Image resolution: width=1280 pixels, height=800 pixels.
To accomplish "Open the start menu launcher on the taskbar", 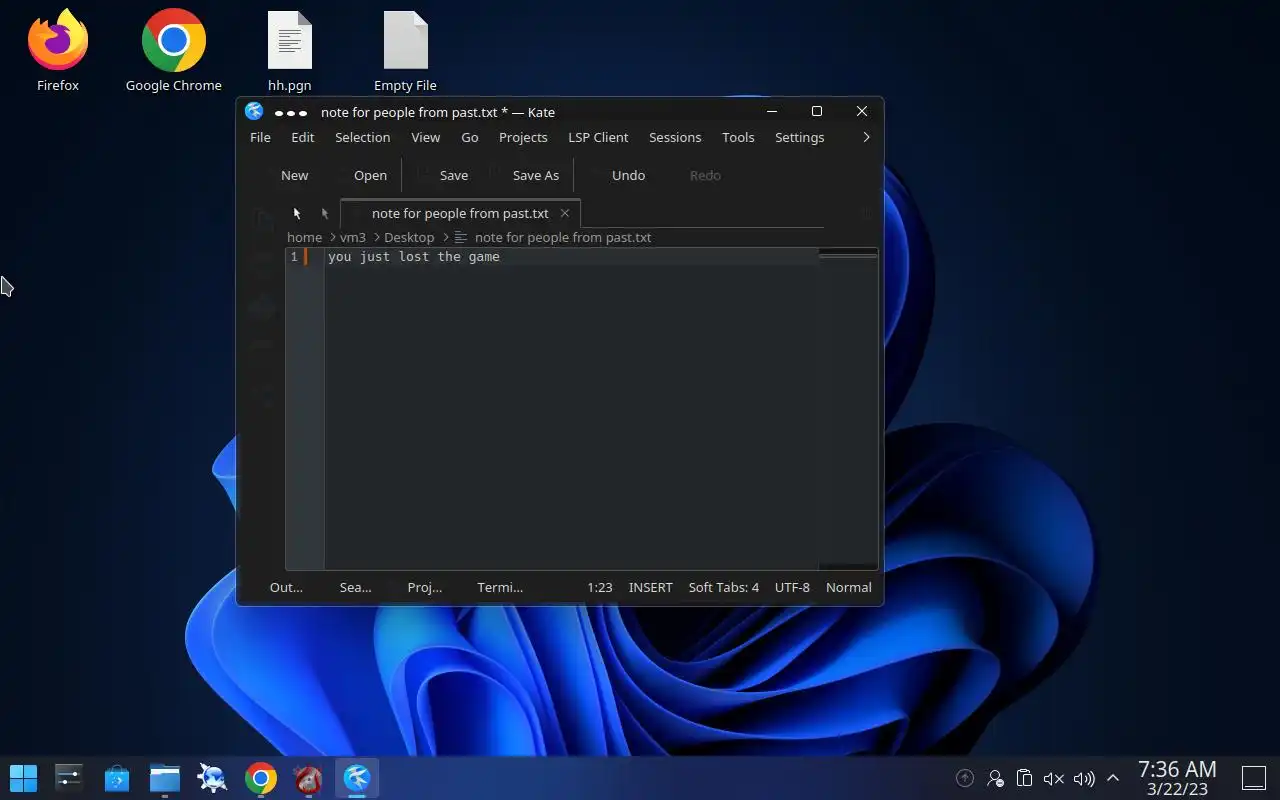I will [23, 778].
